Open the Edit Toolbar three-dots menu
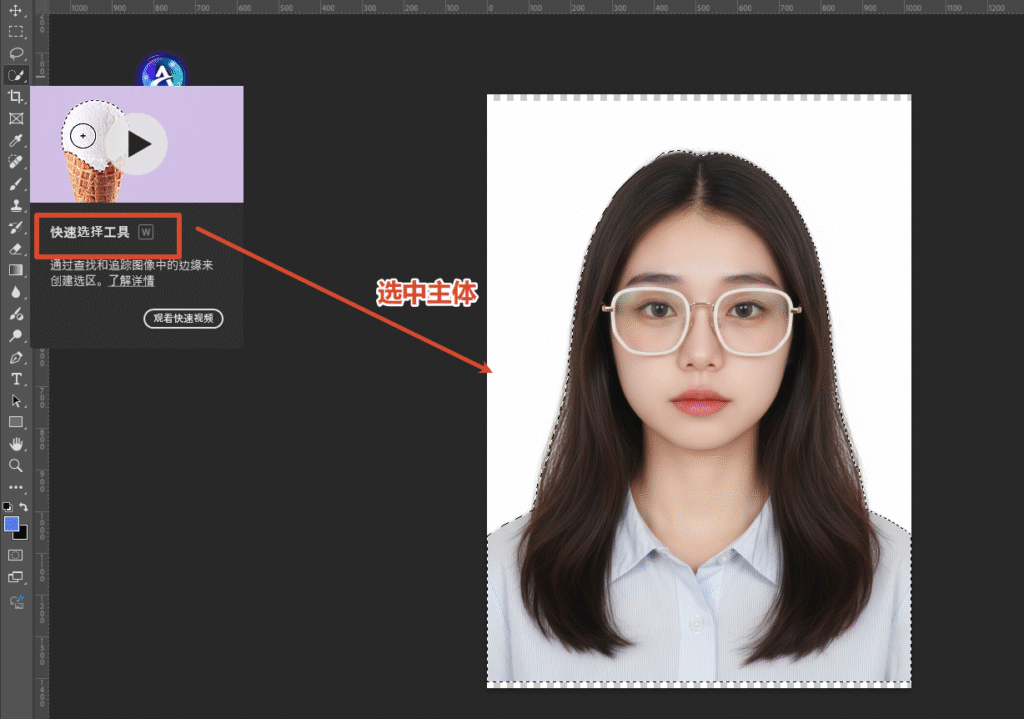The height and width of the screenshot is (719, 1024). pyautogui.click(x=16, y=487)
